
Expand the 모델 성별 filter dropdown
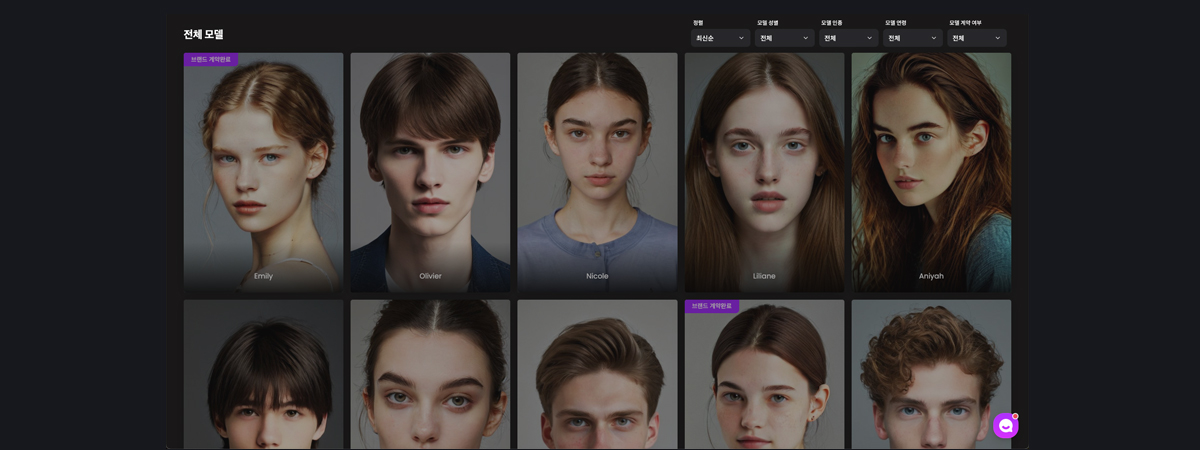coord(784,38)
